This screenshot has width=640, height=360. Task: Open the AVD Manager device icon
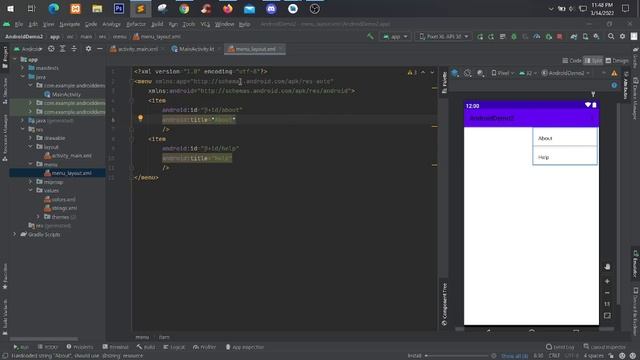(585, 37)
